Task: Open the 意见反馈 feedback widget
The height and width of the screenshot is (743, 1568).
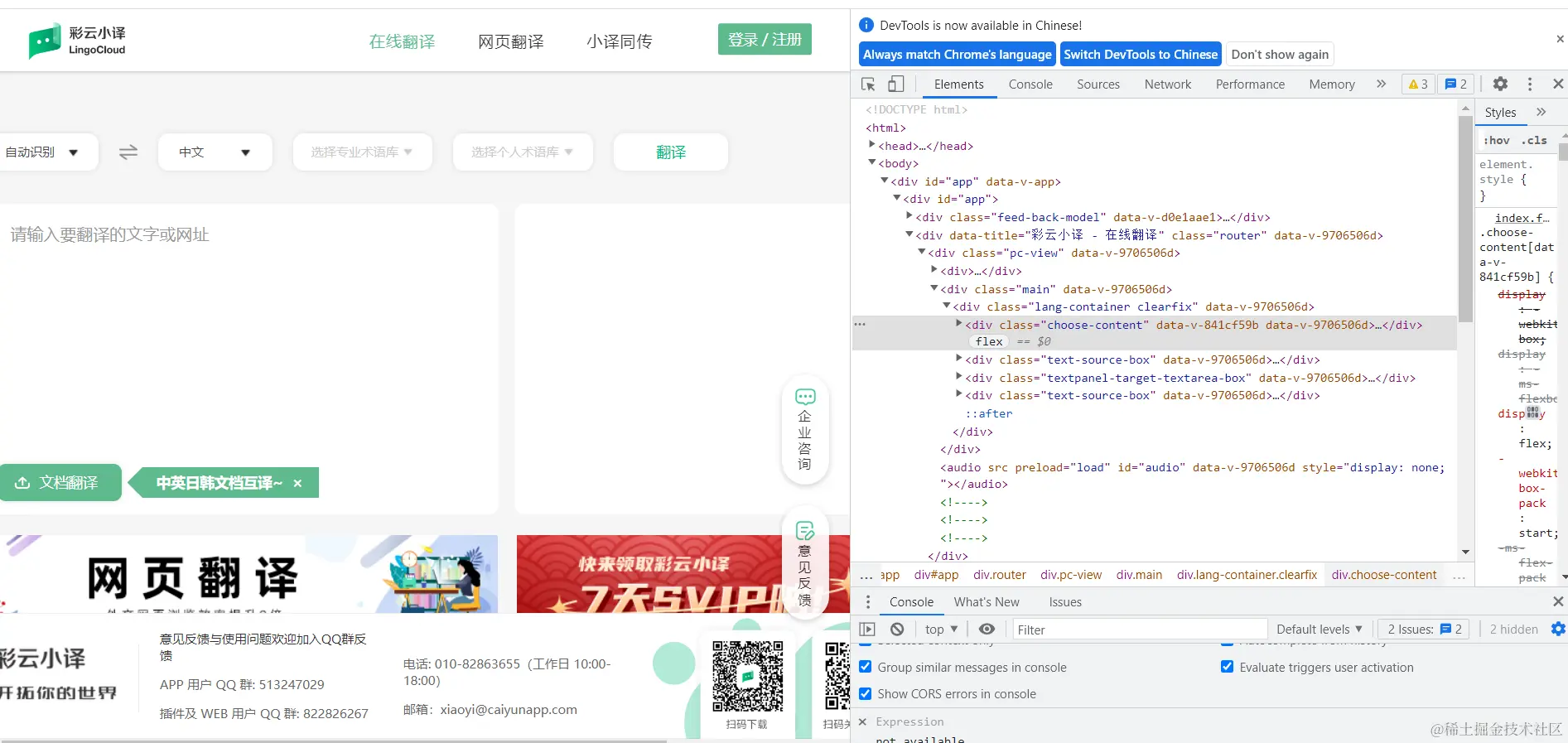Action: point(805,563)
